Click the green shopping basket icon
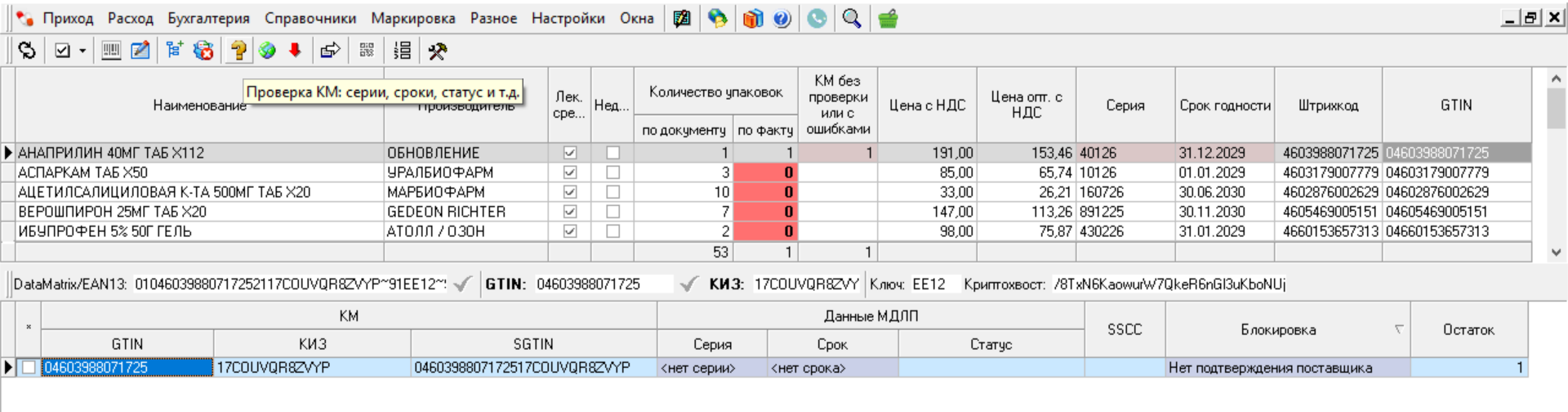 pyautogui.click(x=889, y=18)
